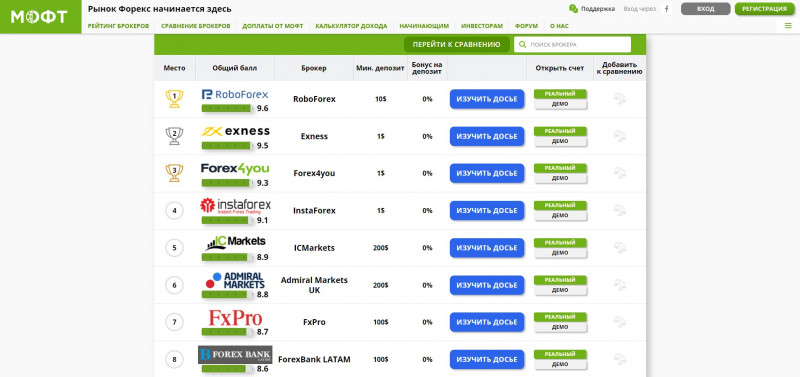
Task: Click the RoboForex logo
Action: click(x=235, y=94)
